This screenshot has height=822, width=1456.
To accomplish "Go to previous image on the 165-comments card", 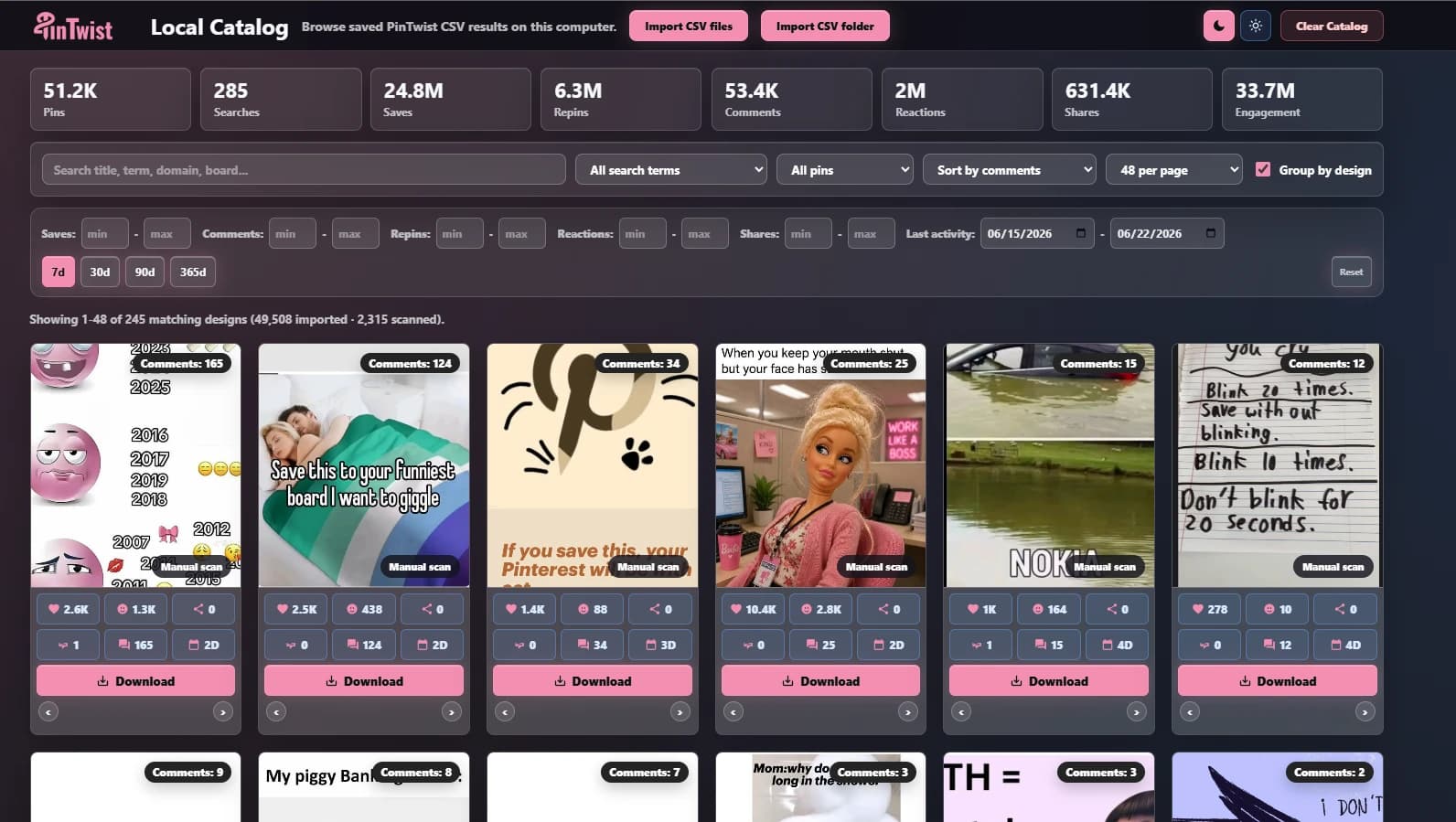I will (48, 711).
